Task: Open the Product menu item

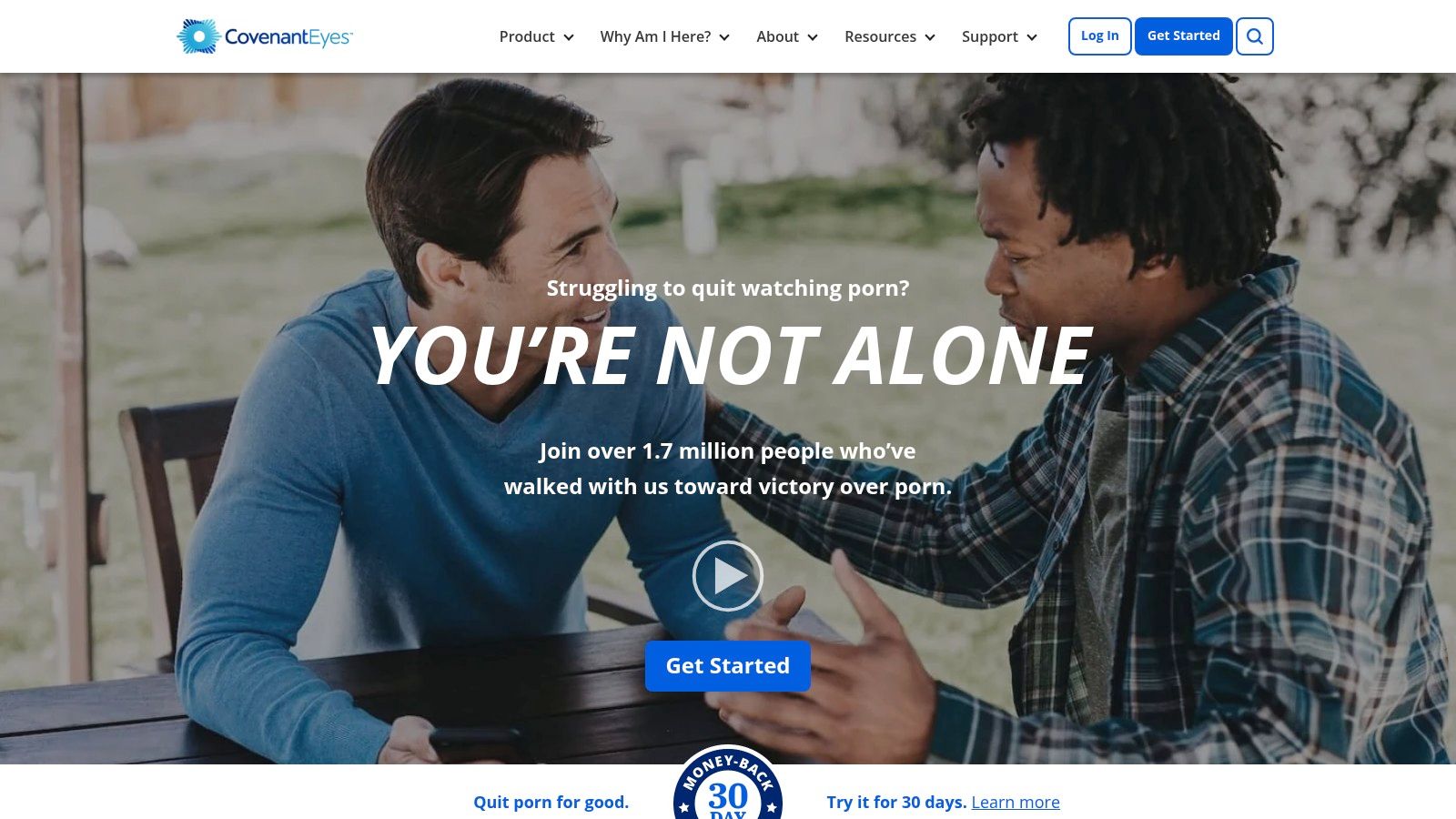Action: 527,36
